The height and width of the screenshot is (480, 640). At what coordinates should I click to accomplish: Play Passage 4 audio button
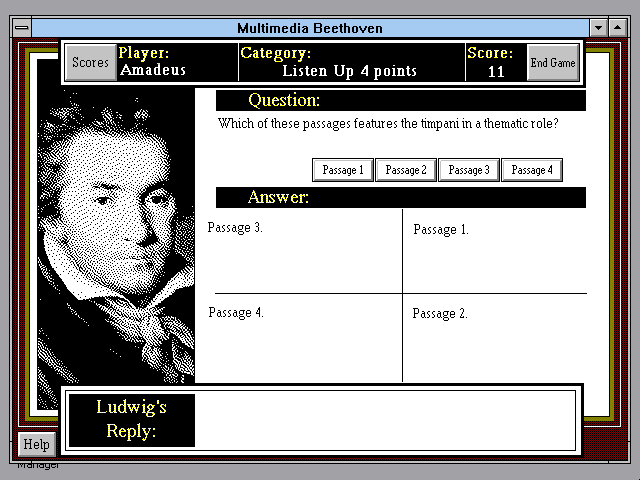point(532,170)
